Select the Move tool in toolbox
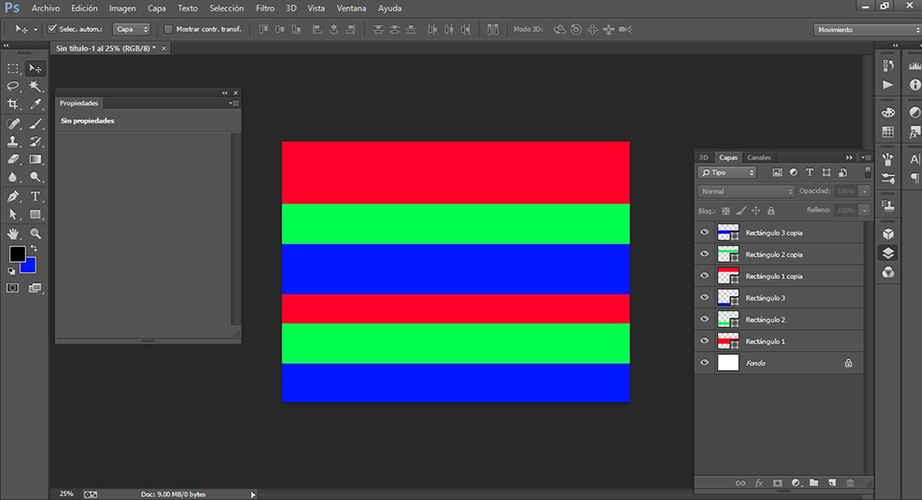Image resolution: width=922 pixels, height=500 pixels. (x=35, y=69)
